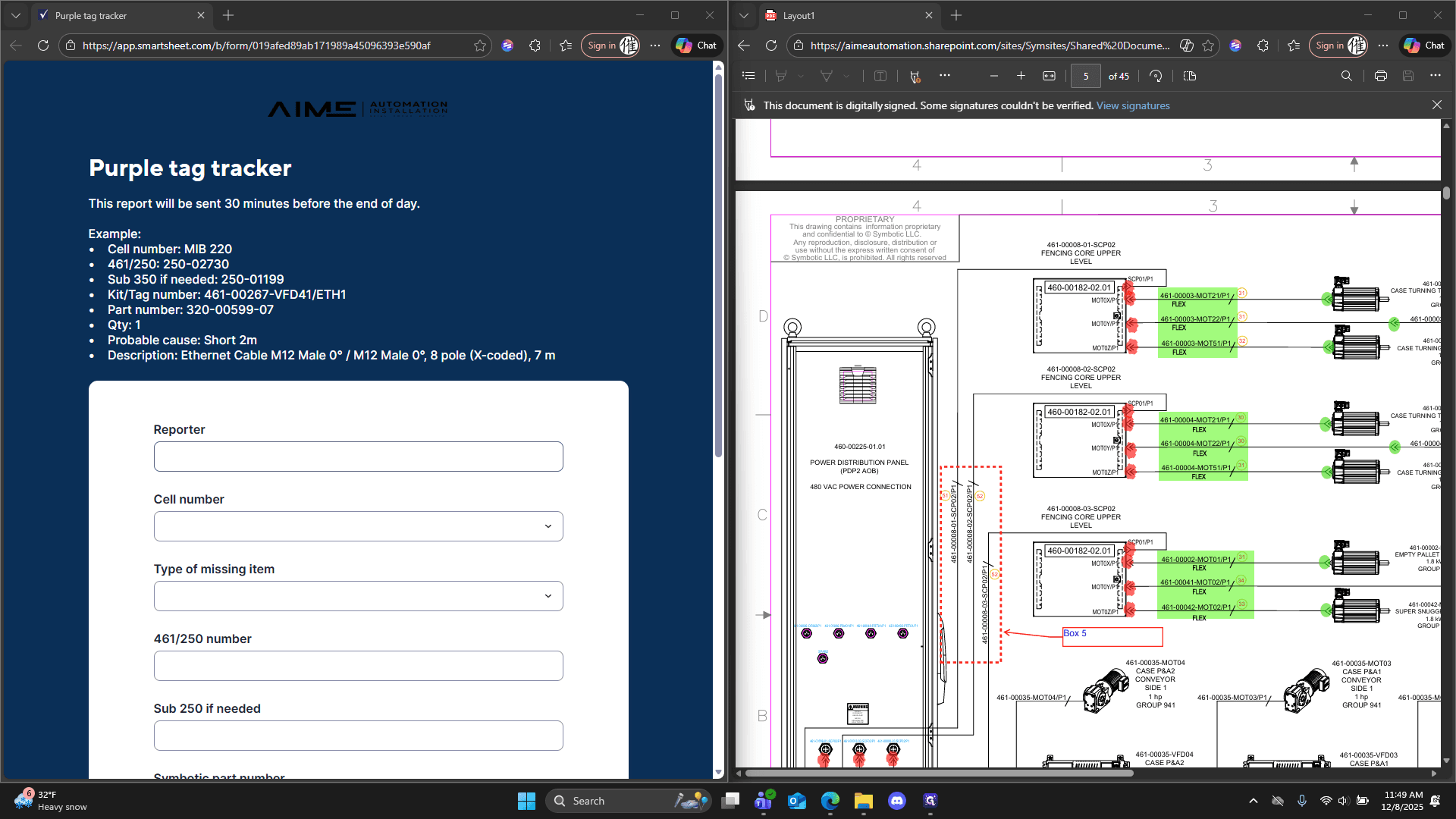Viewport: 1456px width, 819px height.
Task: Open the View signatures link
Action: [x=1133, y=105]
